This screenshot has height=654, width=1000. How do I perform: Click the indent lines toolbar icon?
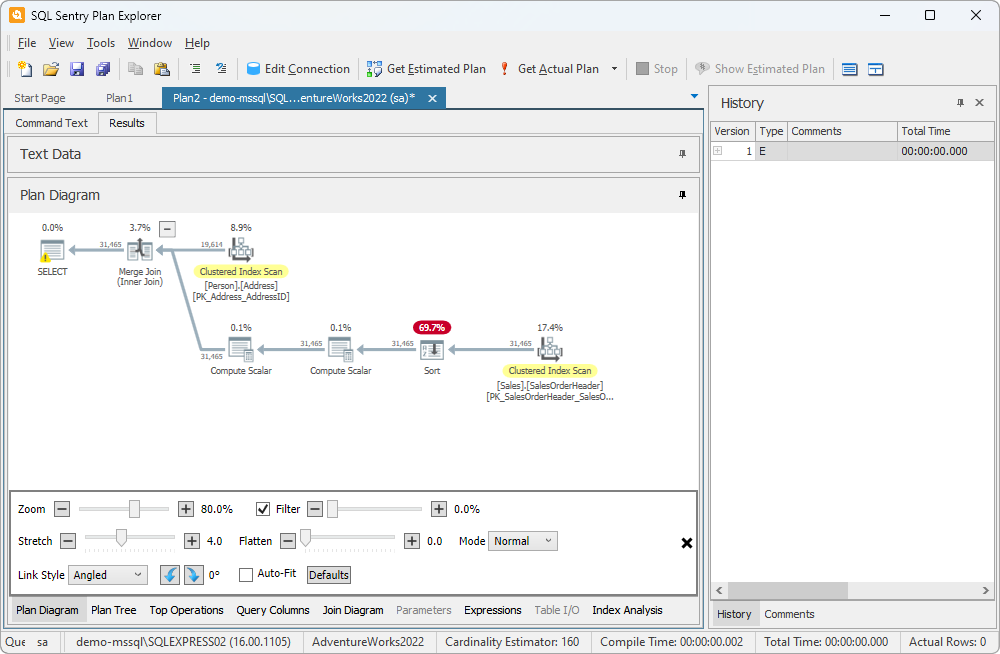point(195,69)
